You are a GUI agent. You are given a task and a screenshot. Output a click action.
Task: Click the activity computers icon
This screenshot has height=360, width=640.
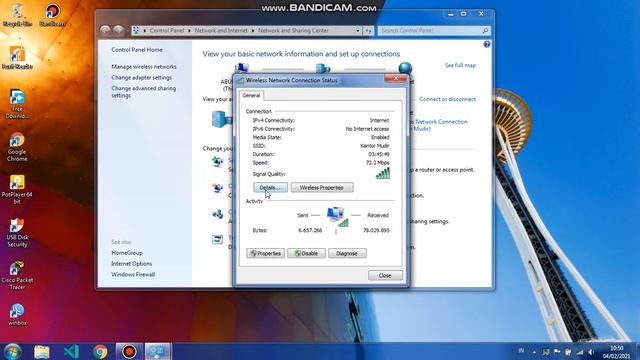tap(338, 216)
